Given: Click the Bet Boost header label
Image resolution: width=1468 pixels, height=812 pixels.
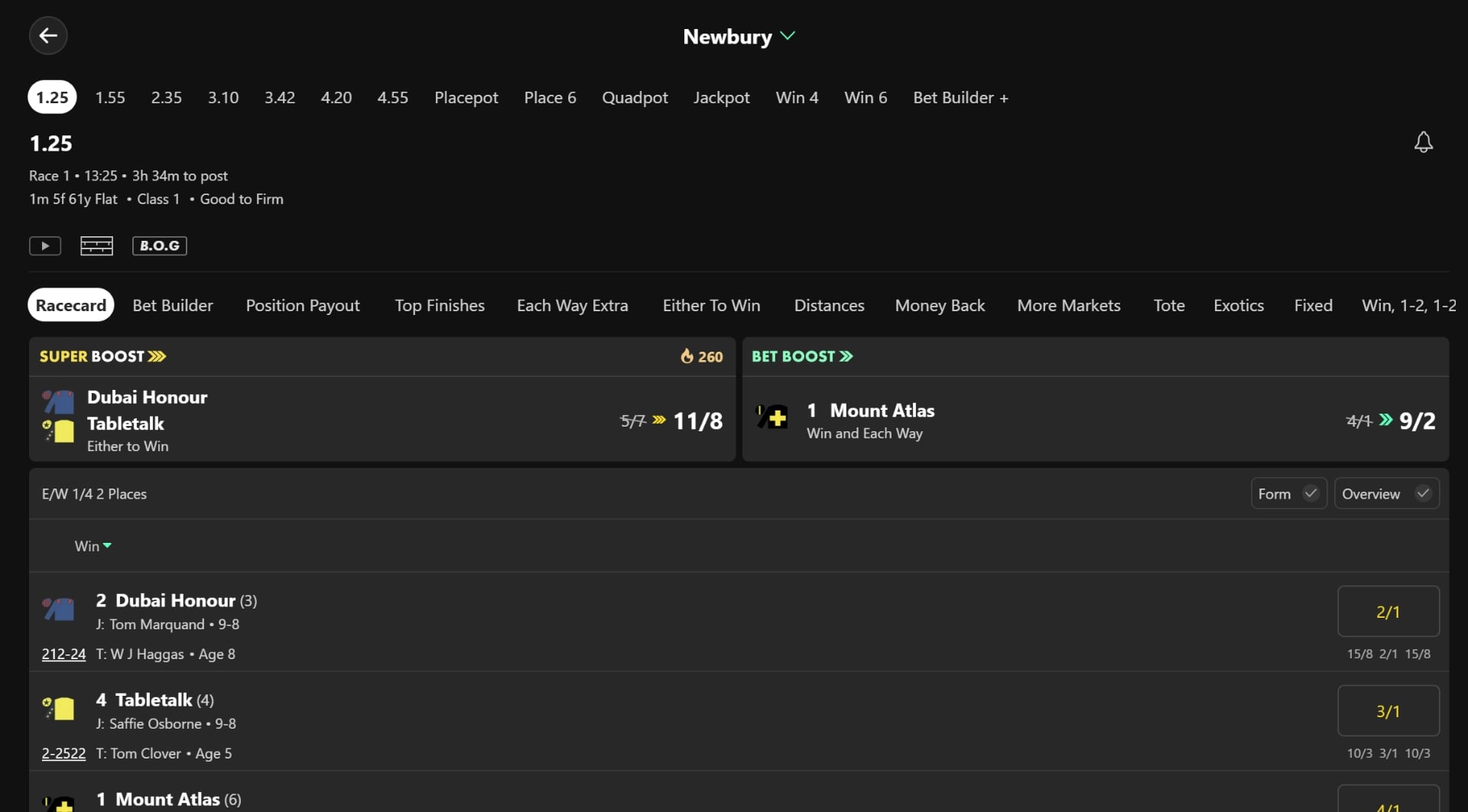Looking at the screenshot, I should coord(802,356).
